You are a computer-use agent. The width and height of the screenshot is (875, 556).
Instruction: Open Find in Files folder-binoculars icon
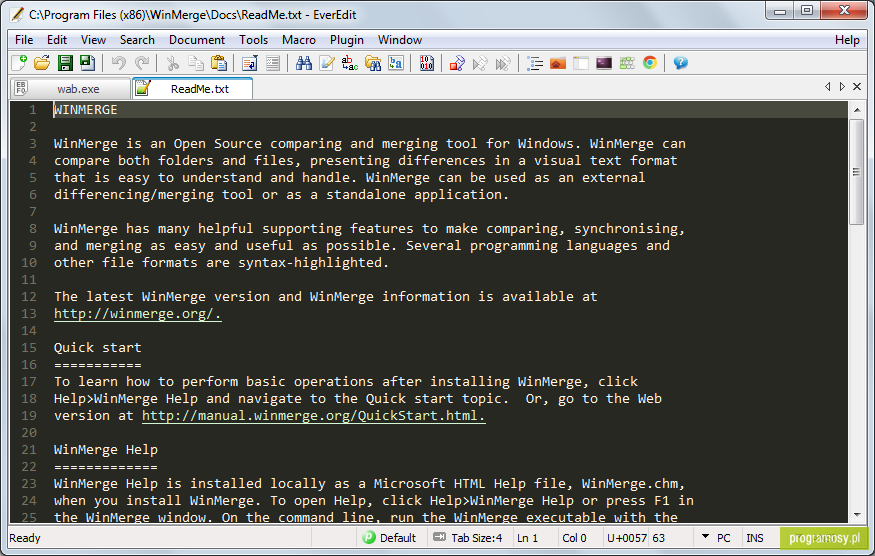click(373, 63)
